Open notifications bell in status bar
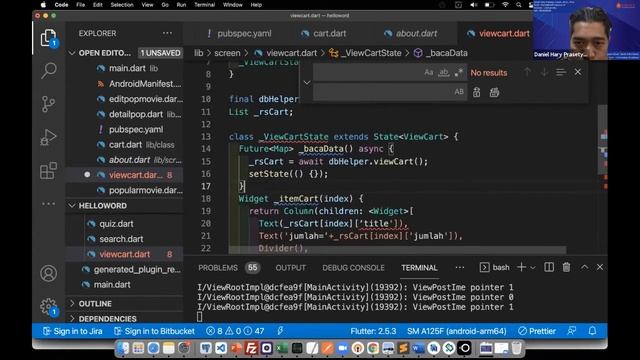Viewport: 640px width, 360px height. [592, 331]
